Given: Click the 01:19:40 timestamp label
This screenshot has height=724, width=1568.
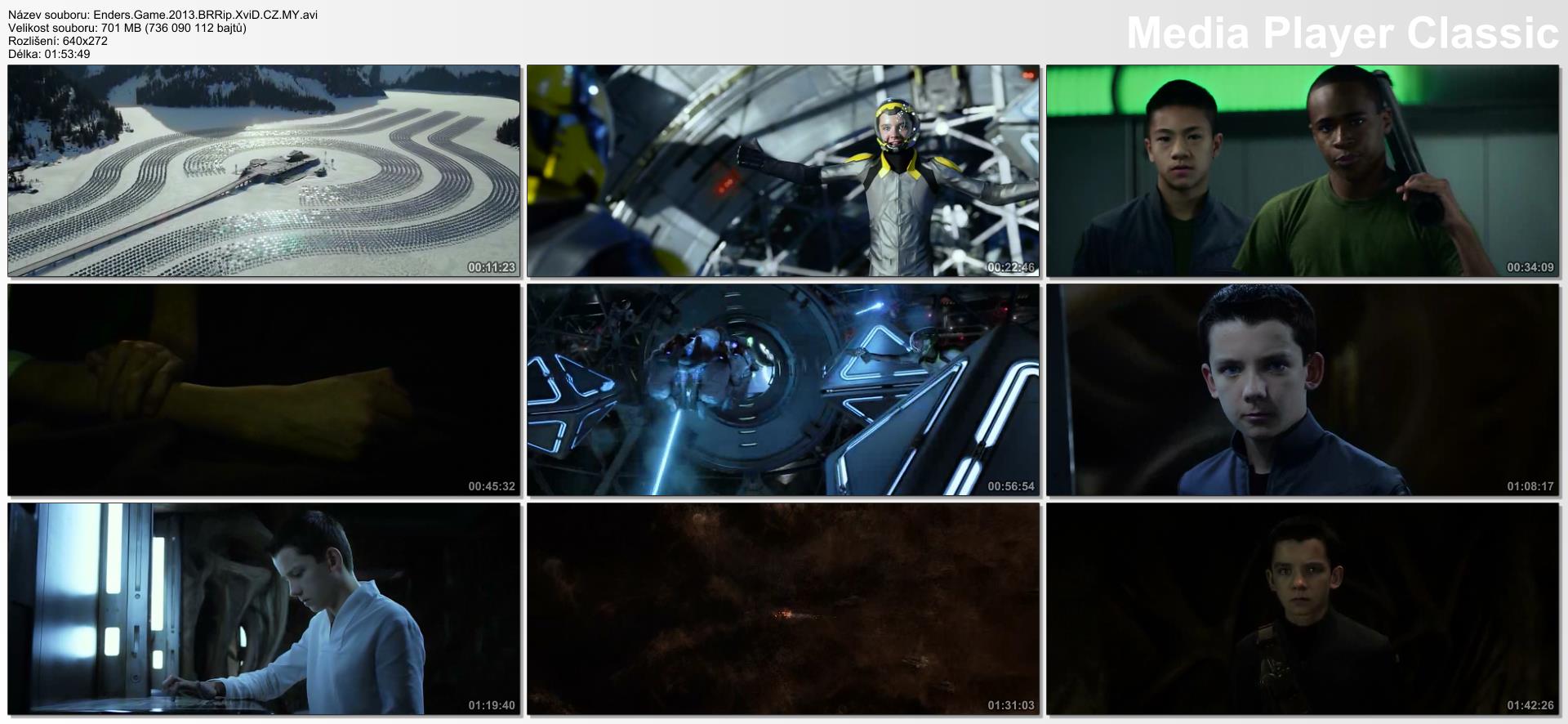Looking at the screenshot, I should coord(492,705).
